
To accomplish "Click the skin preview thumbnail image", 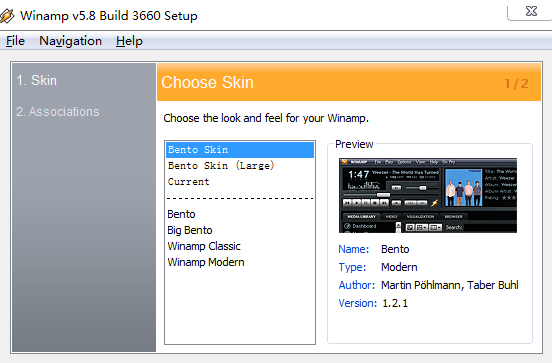I will click(x=428, y=195).
